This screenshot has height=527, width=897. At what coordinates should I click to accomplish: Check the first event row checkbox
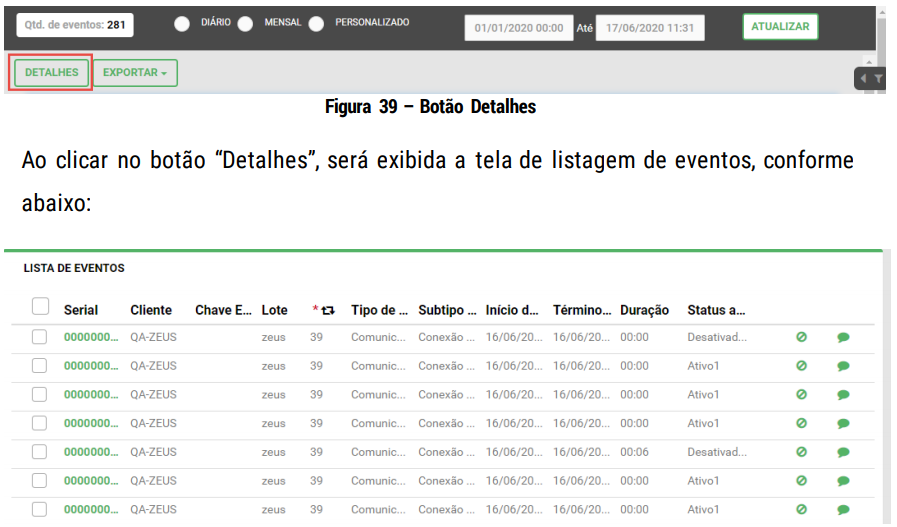pyautogui.click(x=40, y=337)
